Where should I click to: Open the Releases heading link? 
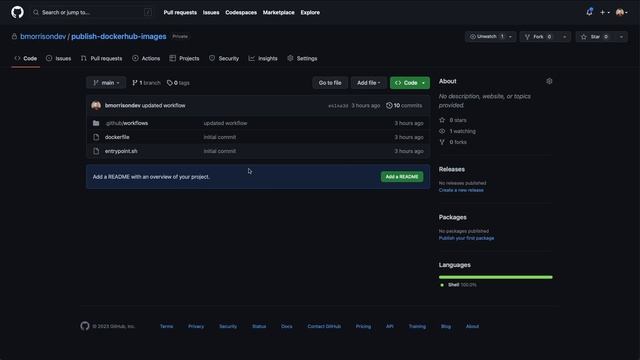click(x=451, y=169)
